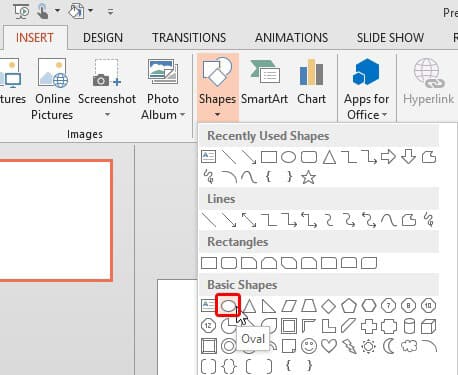This screenshot has width=458, height=375.
Task: Select Rounded Rectangle in Rectangles section
Action: [x=229, y=263]
